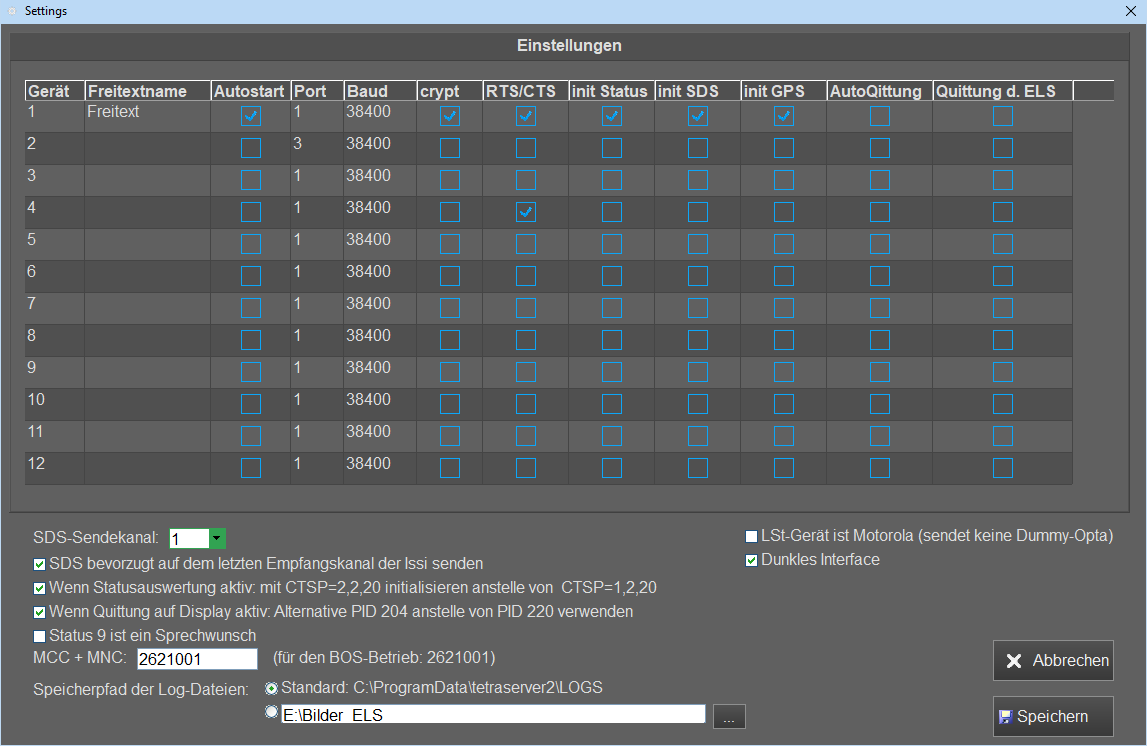The height and width of the screenshot is (746, 1147).
Task: Click the Autostart column header
Action: point(251,91)
